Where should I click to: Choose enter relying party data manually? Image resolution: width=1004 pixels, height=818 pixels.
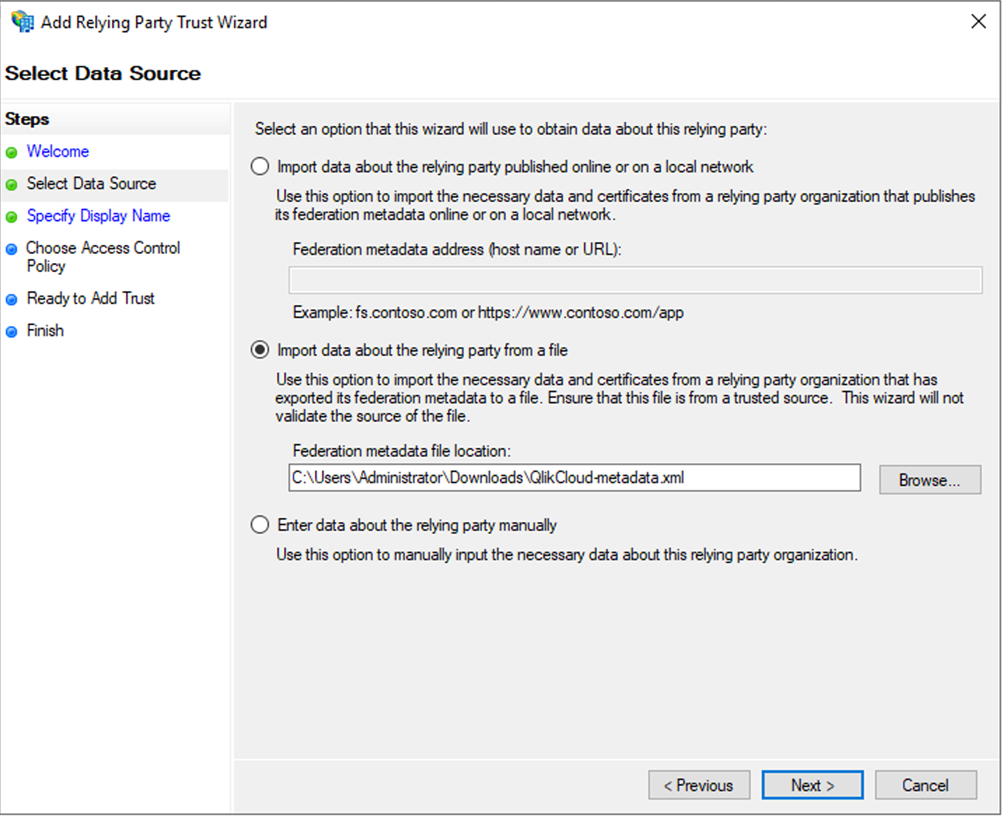click(260, 524)
